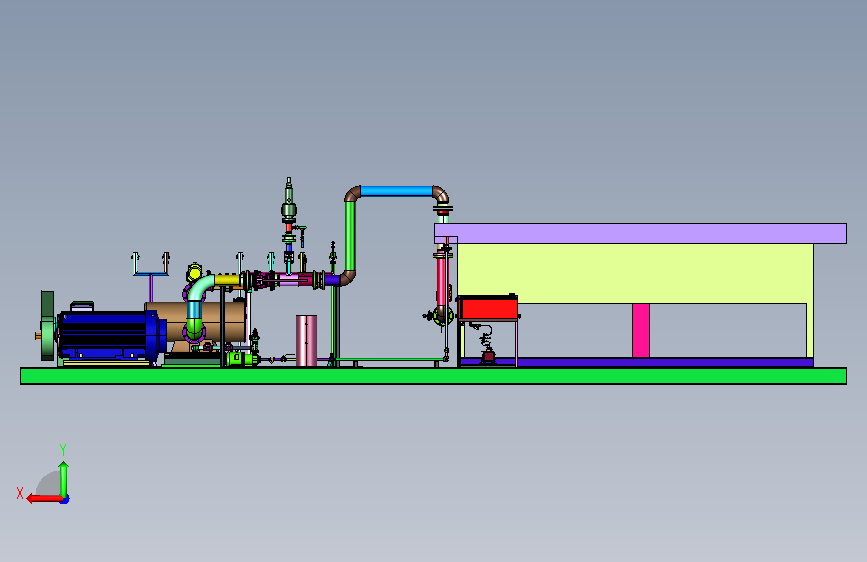867x562 pixels.
Task: Select the dark red valve under red tank
Action: point(488,356)
